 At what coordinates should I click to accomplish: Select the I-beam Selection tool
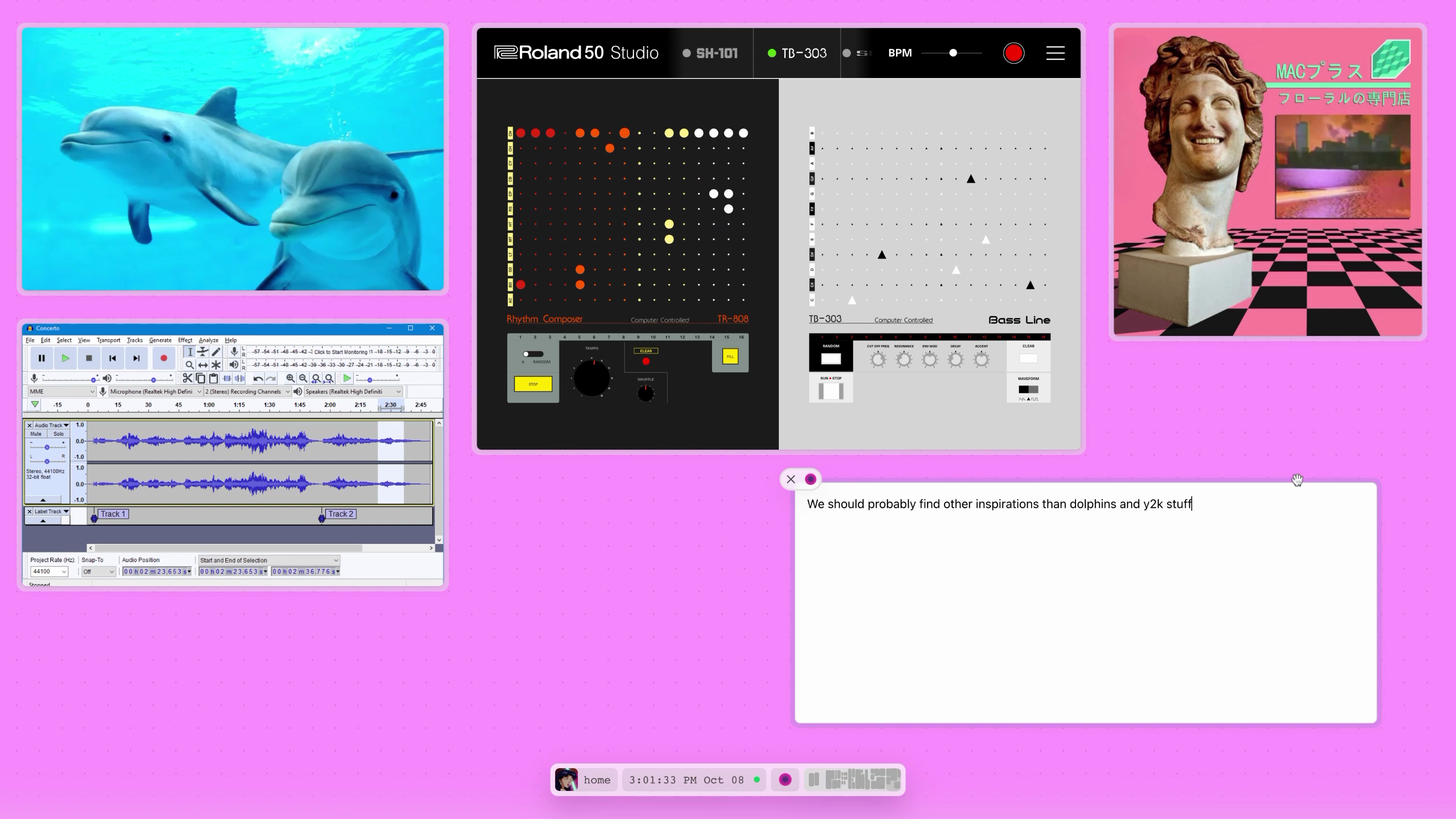tap(190, 352)
